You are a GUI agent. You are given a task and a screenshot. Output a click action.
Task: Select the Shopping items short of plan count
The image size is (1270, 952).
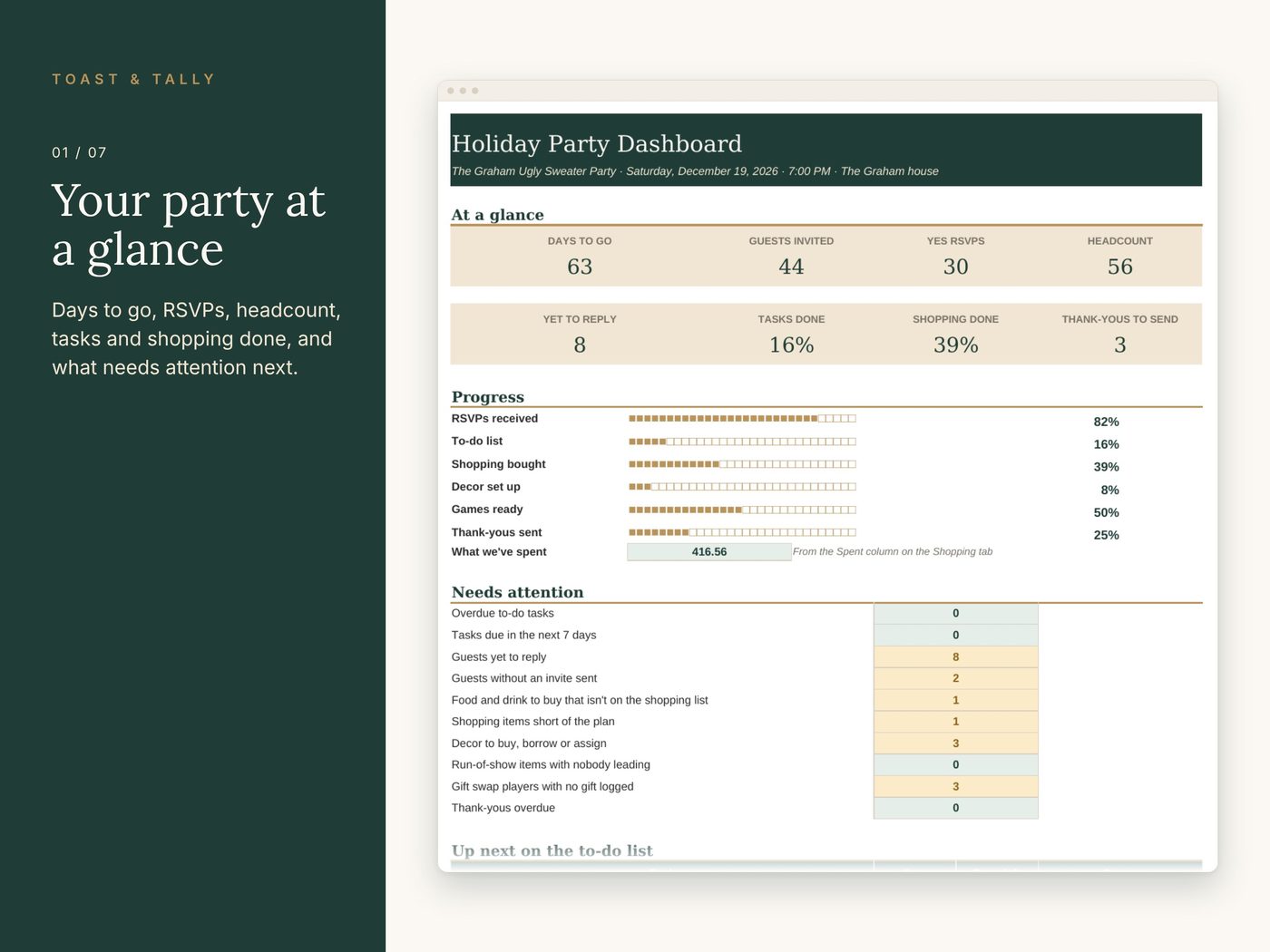click(x=955, y=722)
